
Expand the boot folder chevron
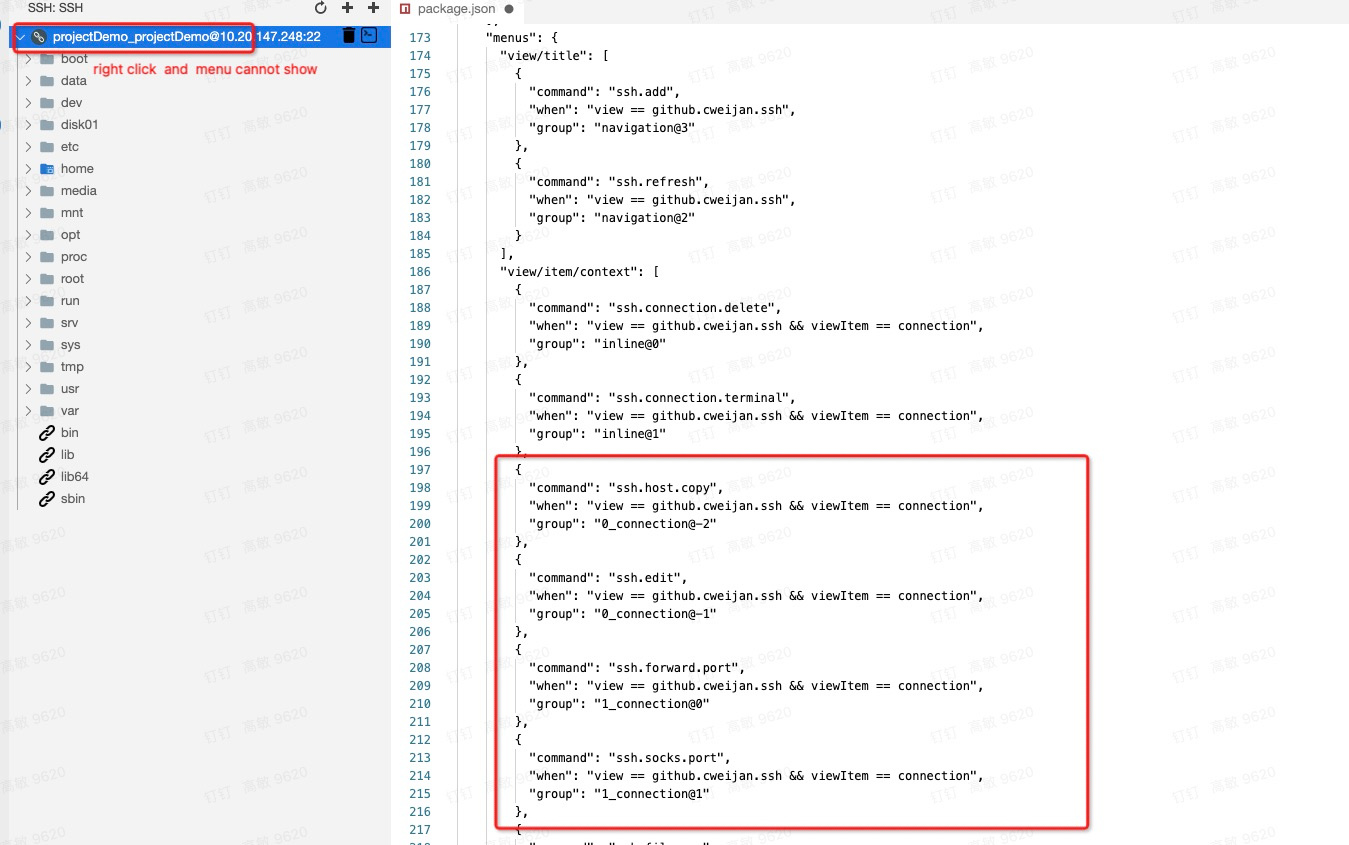click(x=29, y=59)
